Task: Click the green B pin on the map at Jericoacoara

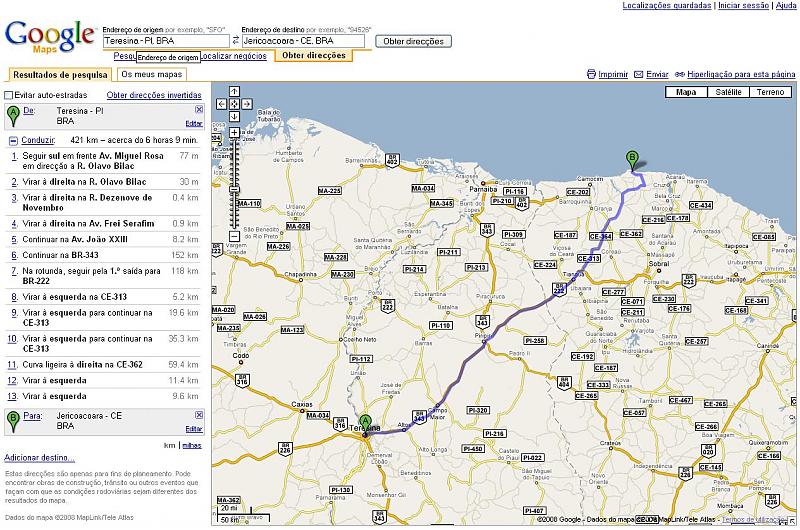Action: tap(632, 160)
